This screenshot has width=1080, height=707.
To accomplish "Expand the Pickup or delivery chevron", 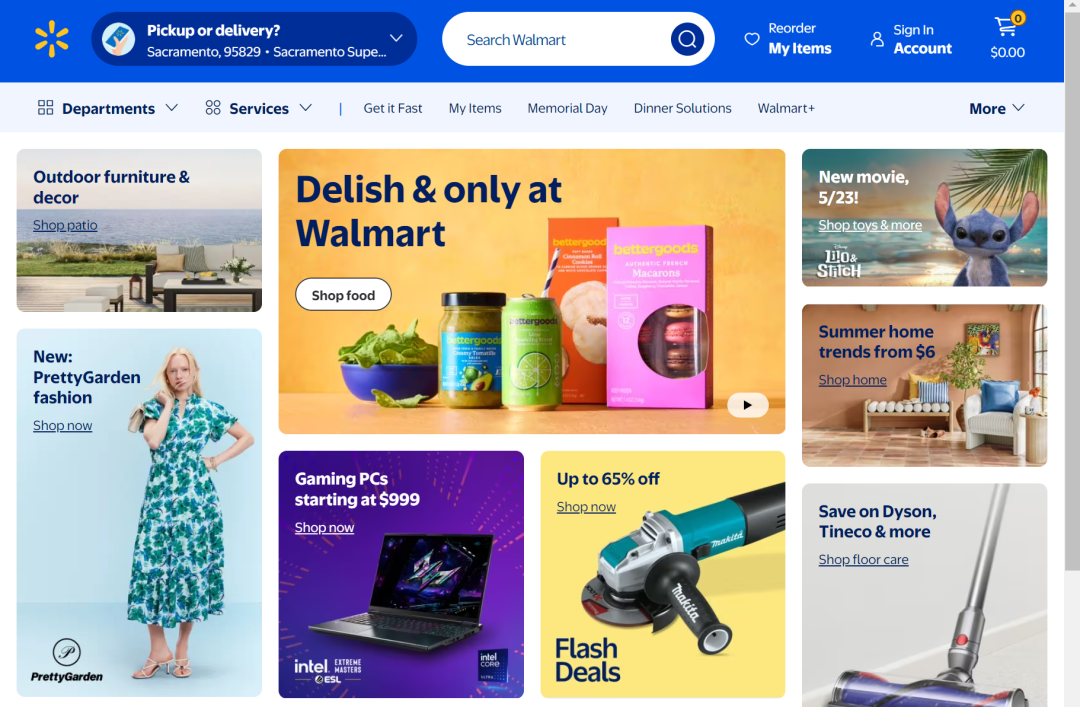I will point(396,39).
